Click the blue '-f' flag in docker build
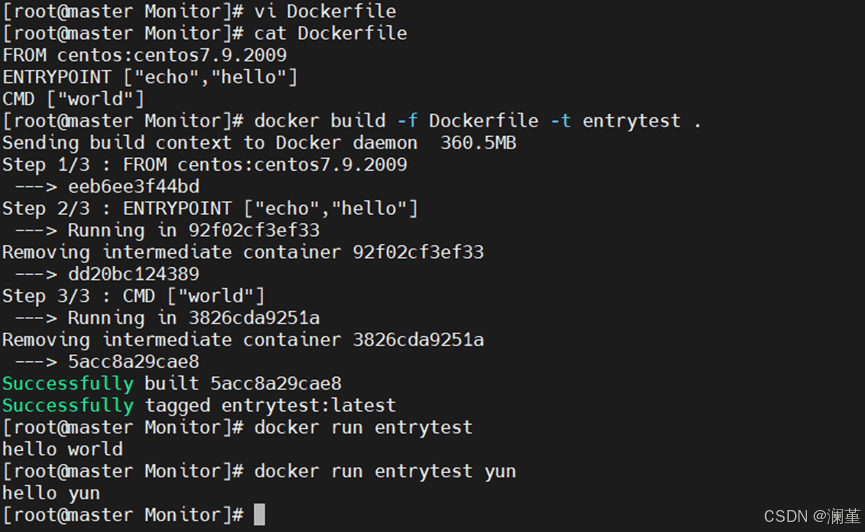 point(407,121)
